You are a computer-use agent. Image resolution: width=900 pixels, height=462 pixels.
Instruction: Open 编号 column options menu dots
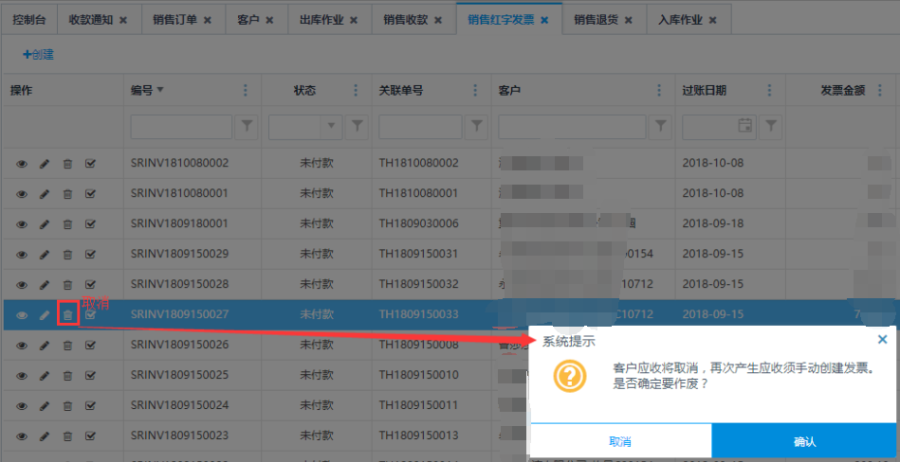coord(246,91)
